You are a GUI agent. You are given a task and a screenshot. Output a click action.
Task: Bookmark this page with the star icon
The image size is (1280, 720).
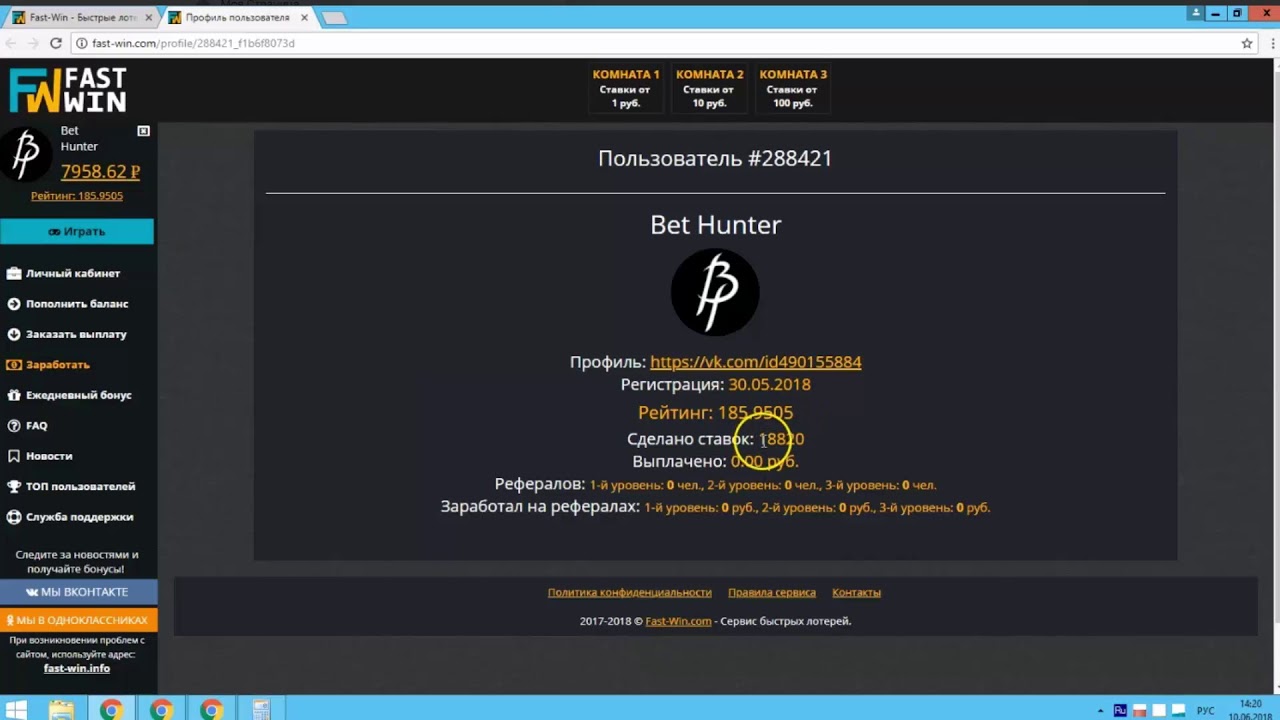click(x=1247, y=44)
